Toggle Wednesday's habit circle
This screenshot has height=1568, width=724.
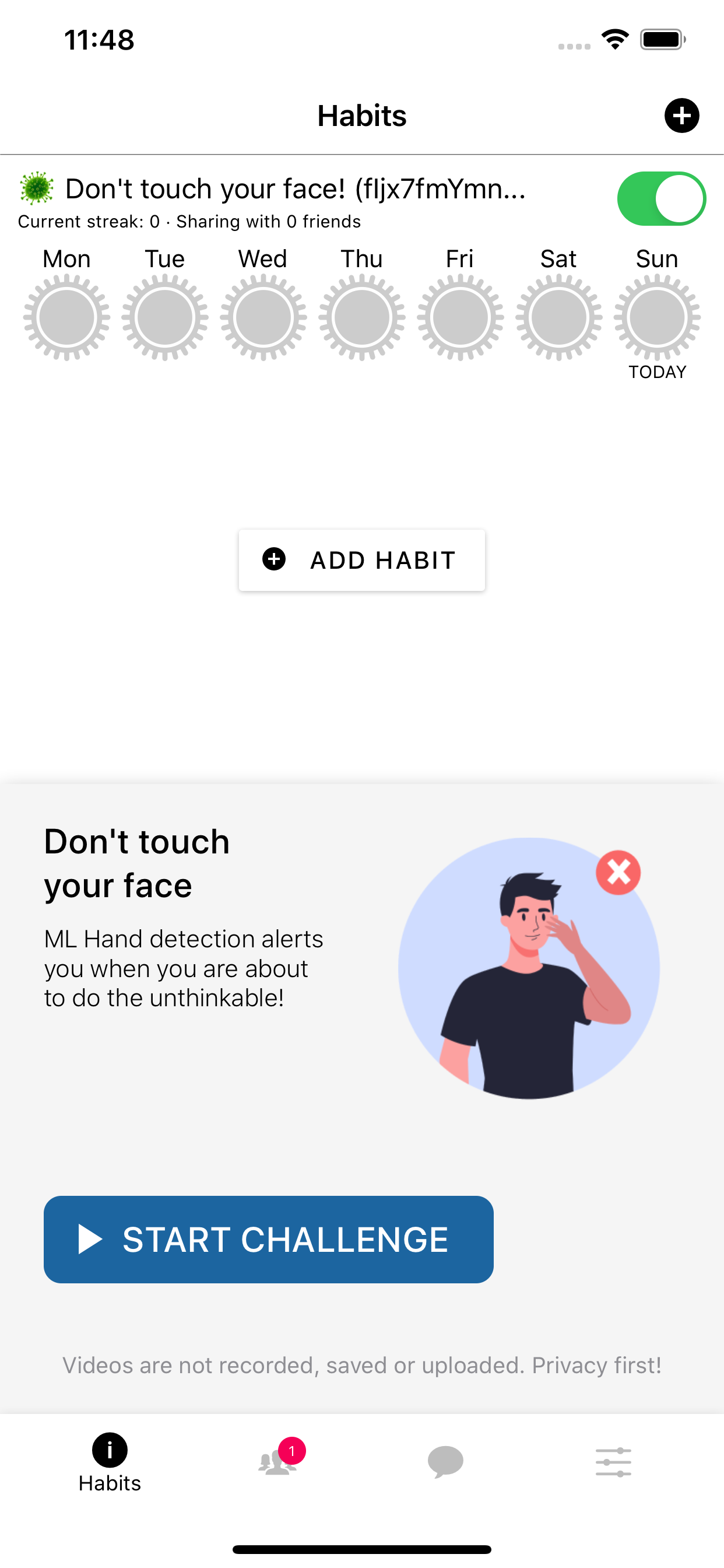click(263, 317)
